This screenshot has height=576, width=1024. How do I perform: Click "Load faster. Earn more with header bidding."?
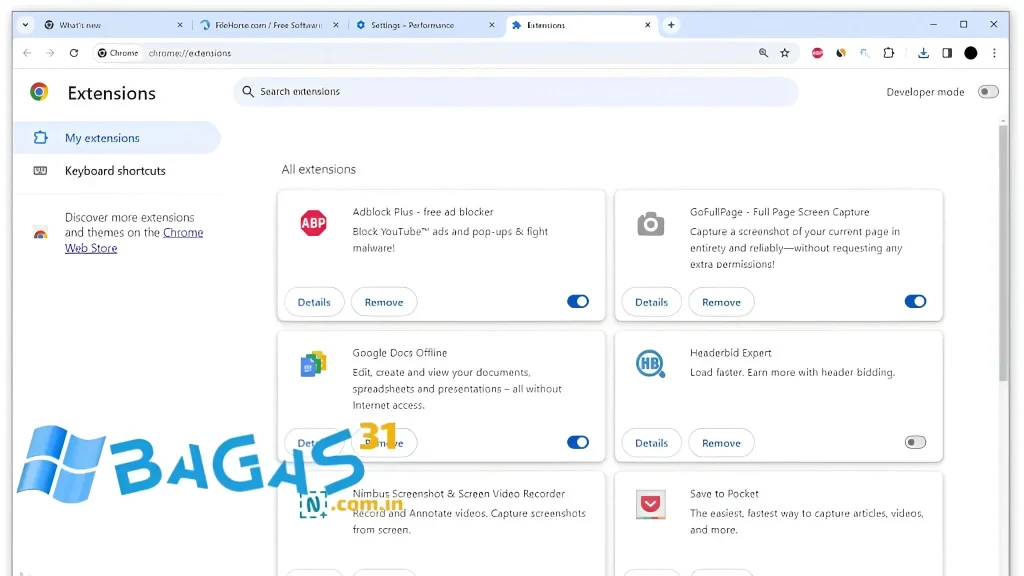(x=792, y=372)
